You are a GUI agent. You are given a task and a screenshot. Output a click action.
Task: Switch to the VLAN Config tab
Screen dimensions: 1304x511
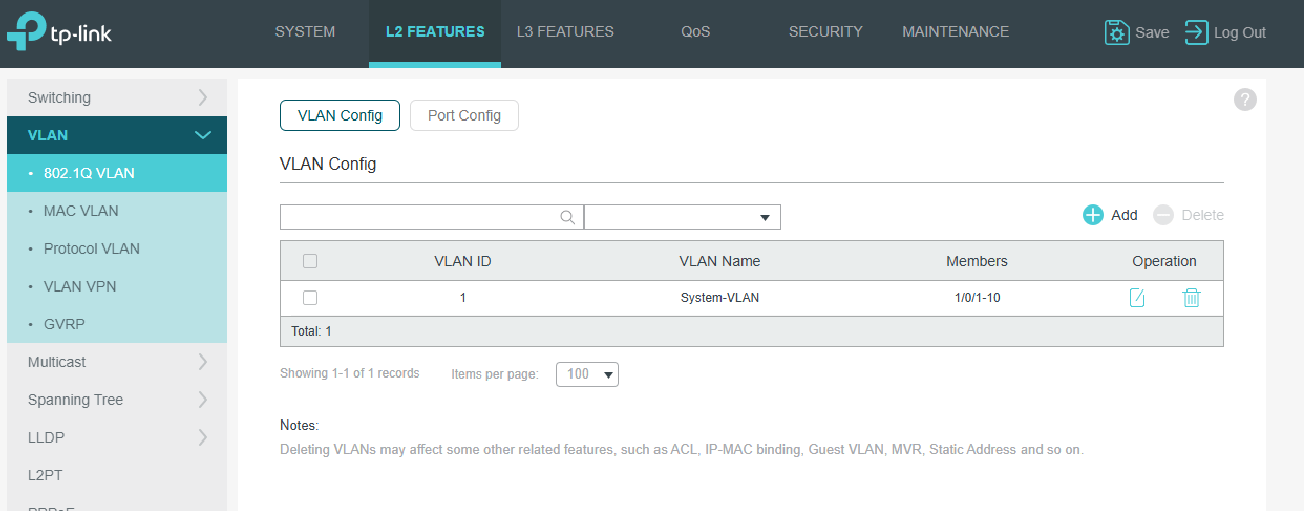pos(340,115)
